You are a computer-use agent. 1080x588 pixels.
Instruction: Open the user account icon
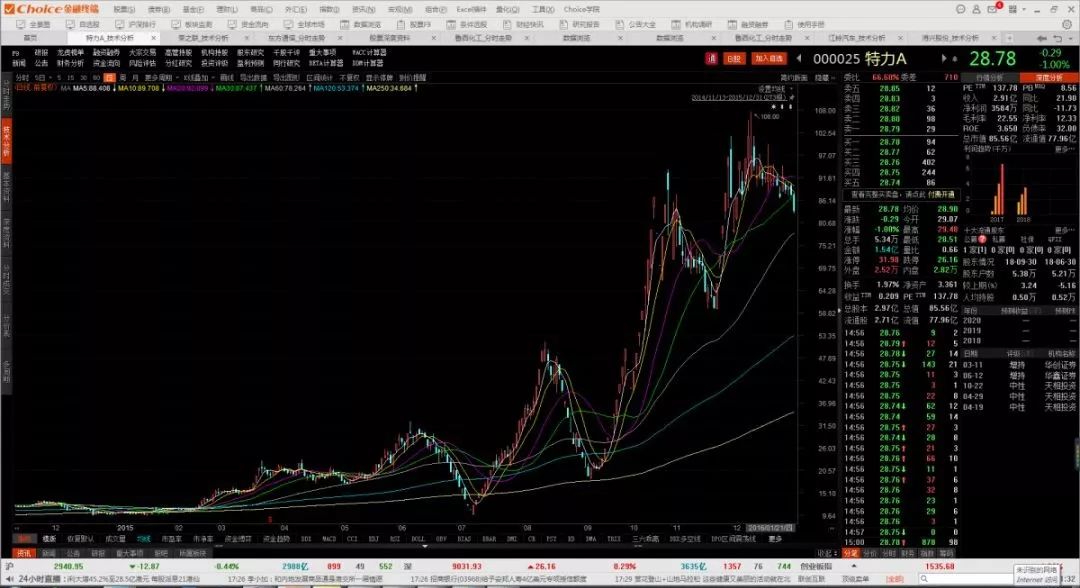pos(976,9)
